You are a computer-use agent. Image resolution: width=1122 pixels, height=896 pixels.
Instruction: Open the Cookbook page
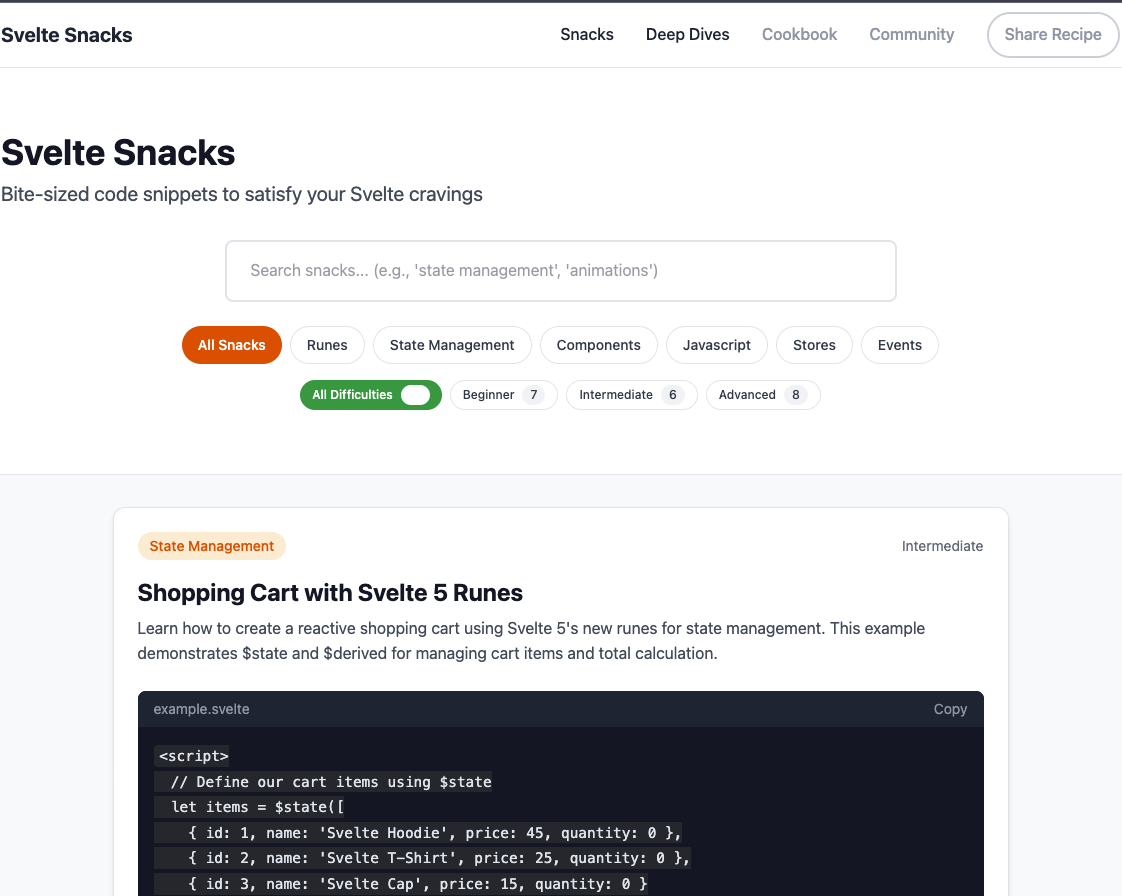(x=799, y=34)
